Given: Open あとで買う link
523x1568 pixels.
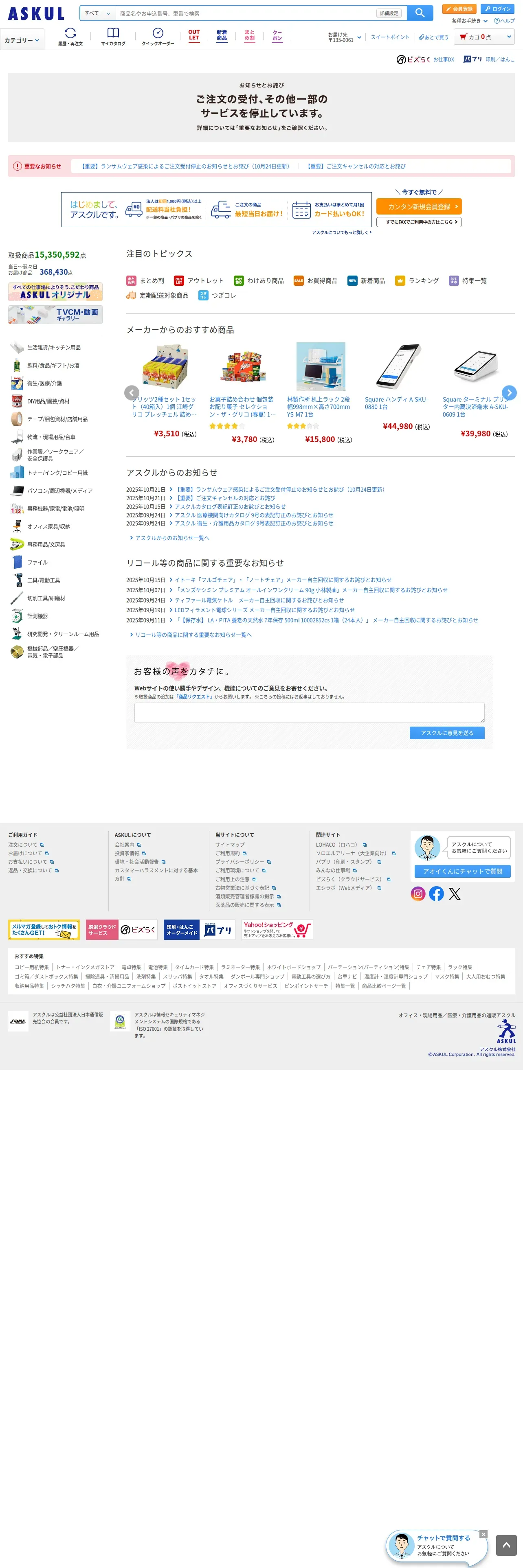Looking at the screenshot, I should pyautogui.click(x=433, y=37).
